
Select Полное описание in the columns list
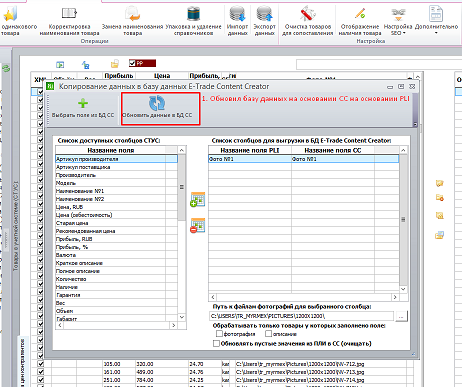pos(116,271)
